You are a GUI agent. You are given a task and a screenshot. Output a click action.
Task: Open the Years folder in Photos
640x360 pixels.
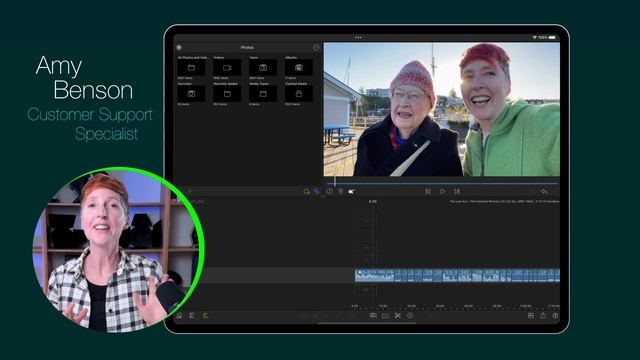tap(263, 68)
